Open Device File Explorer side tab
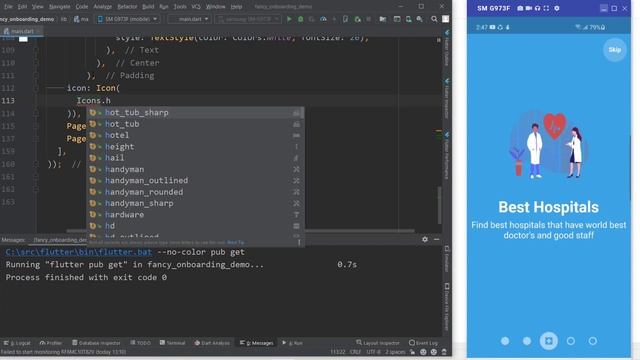 (x=447, y=307)
